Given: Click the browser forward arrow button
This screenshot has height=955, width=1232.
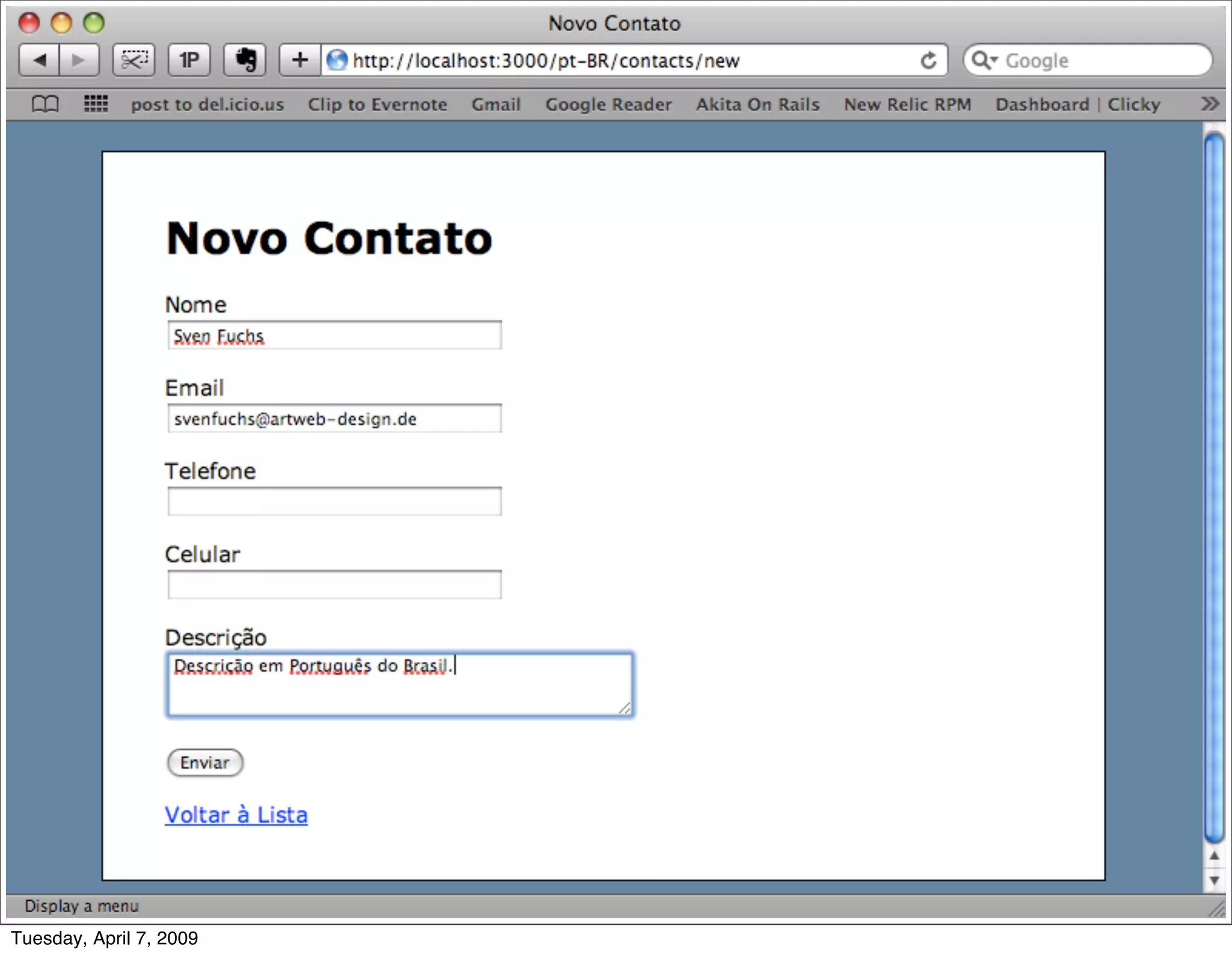Looking at the screenshot, I should pos(79,60).
